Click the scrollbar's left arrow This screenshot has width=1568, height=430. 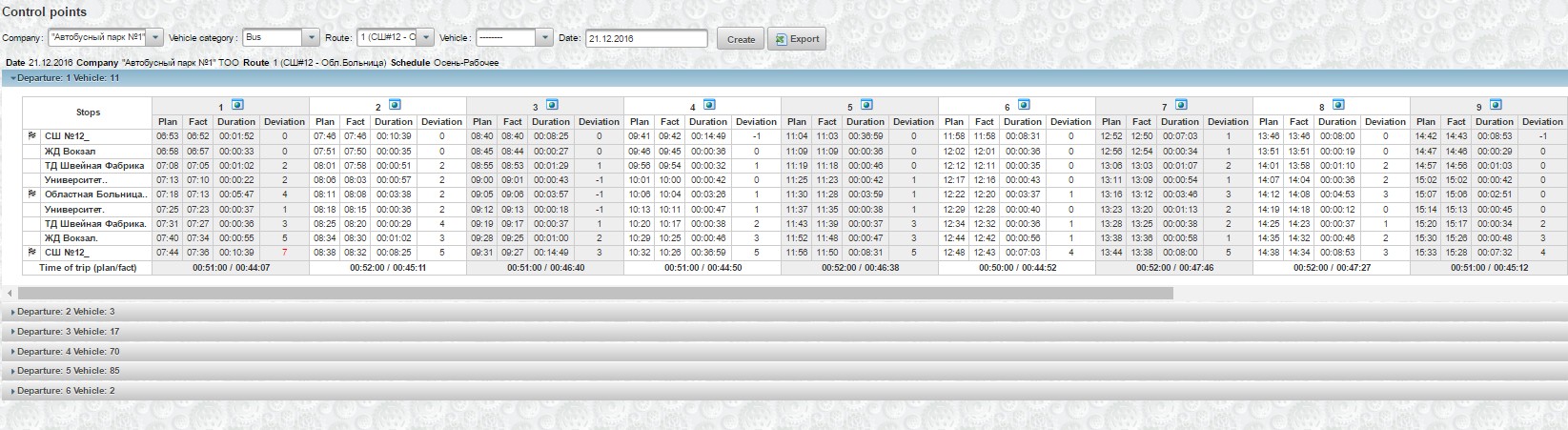point(10,294)
